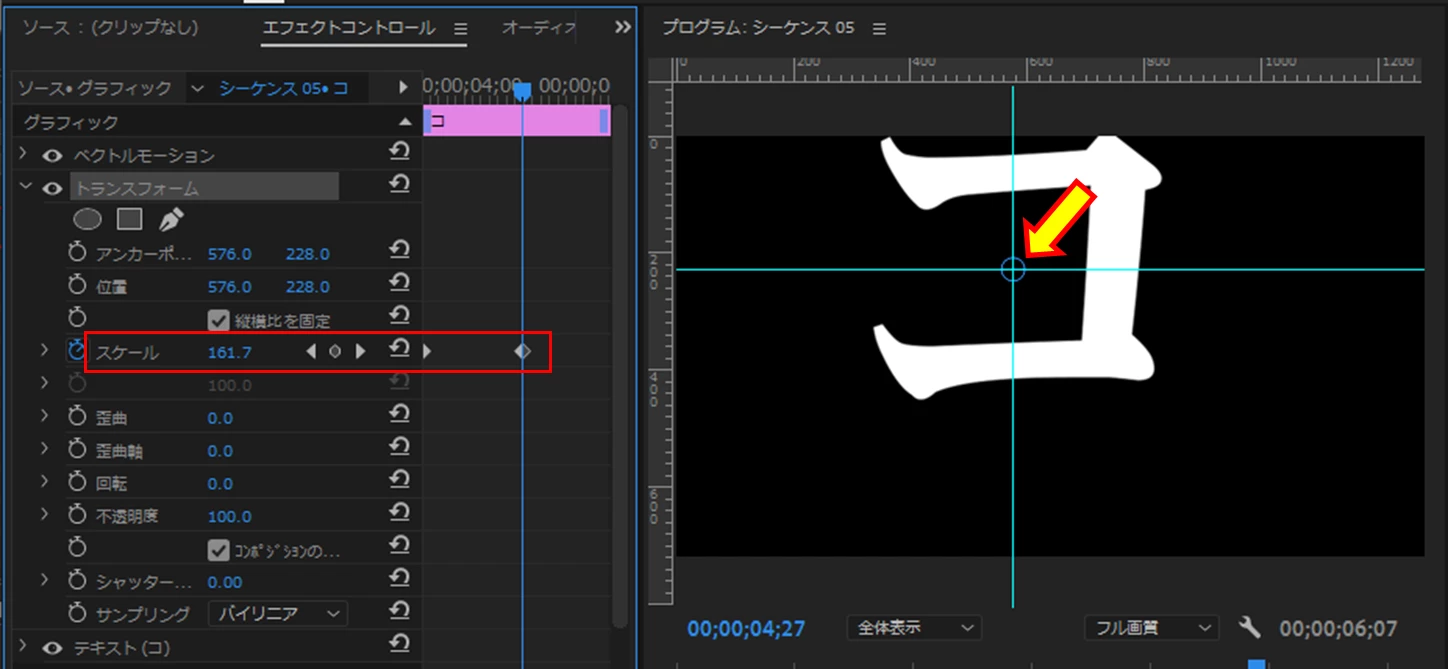1448x669 pixels.
Task: Click the シャッター value 0.00
Action: click(225, 582)
